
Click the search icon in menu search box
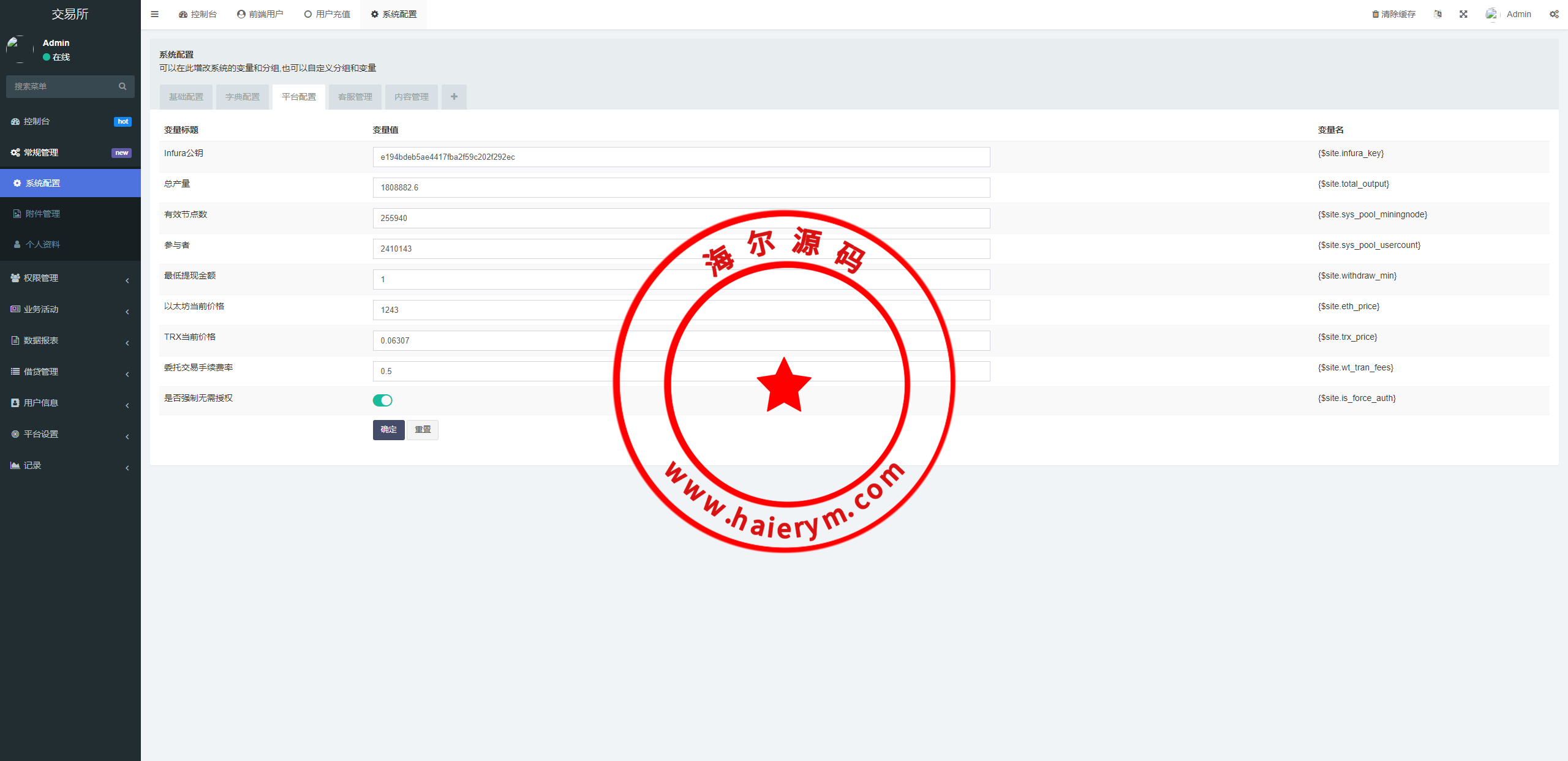coord(123,86)
